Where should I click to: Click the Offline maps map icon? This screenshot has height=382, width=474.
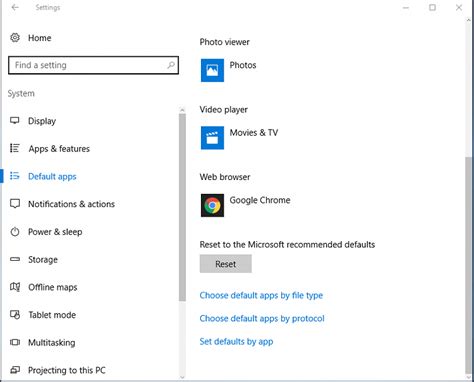click(15, 287)
